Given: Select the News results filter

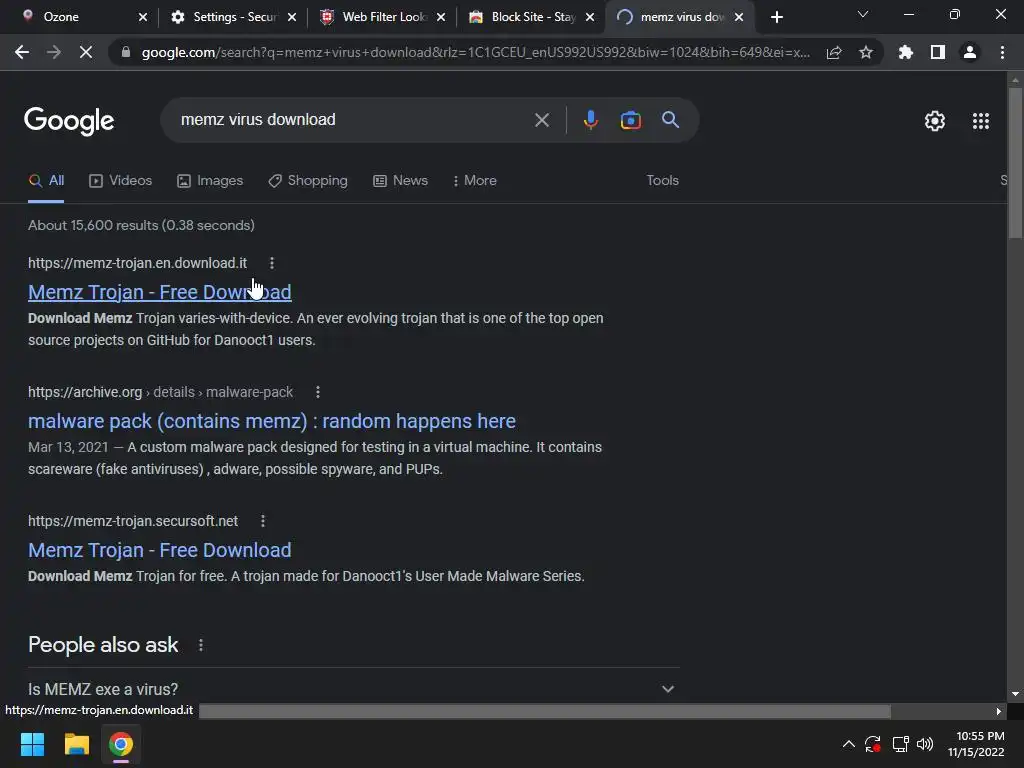Looking at the screenshot, I should [400, 181].
